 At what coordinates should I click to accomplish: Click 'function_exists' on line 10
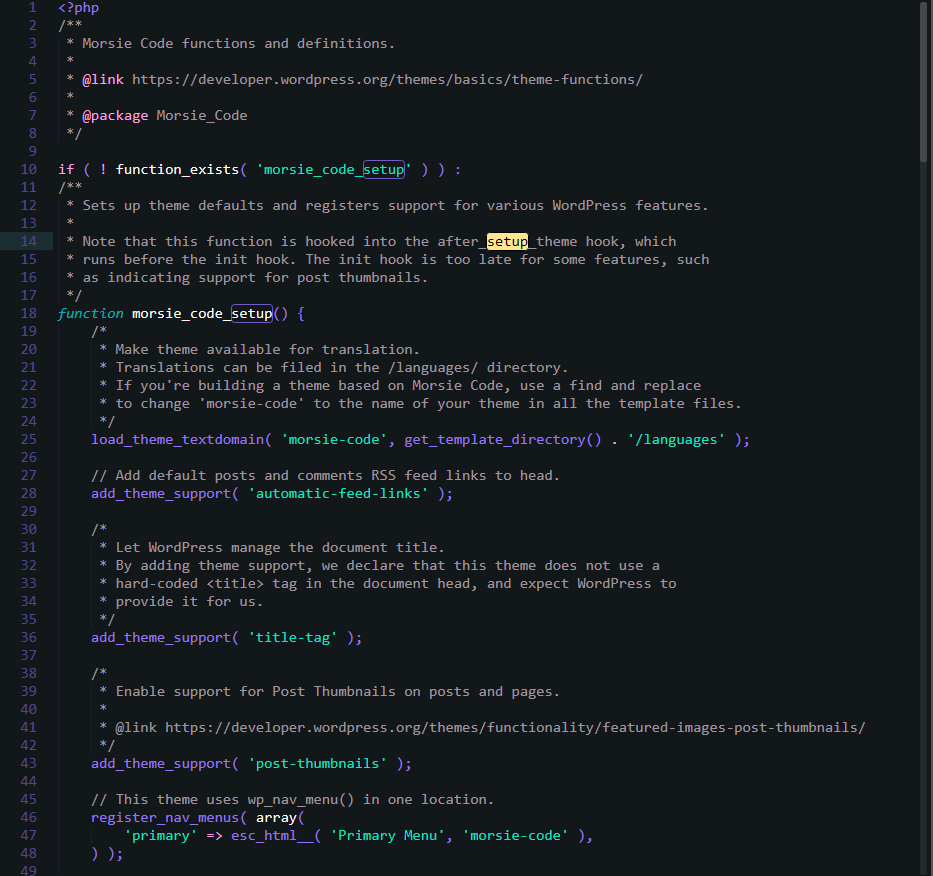177,170
